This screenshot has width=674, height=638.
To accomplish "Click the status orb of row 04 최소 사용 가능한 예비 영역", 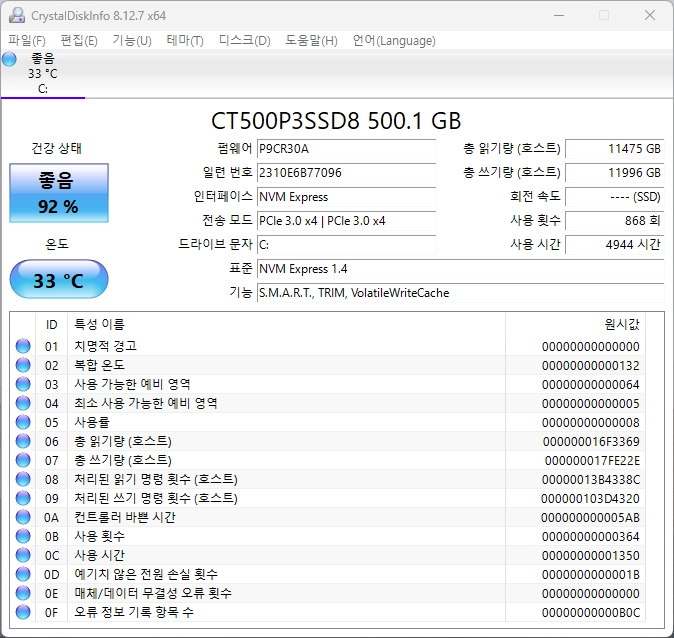I will point(23,403).
